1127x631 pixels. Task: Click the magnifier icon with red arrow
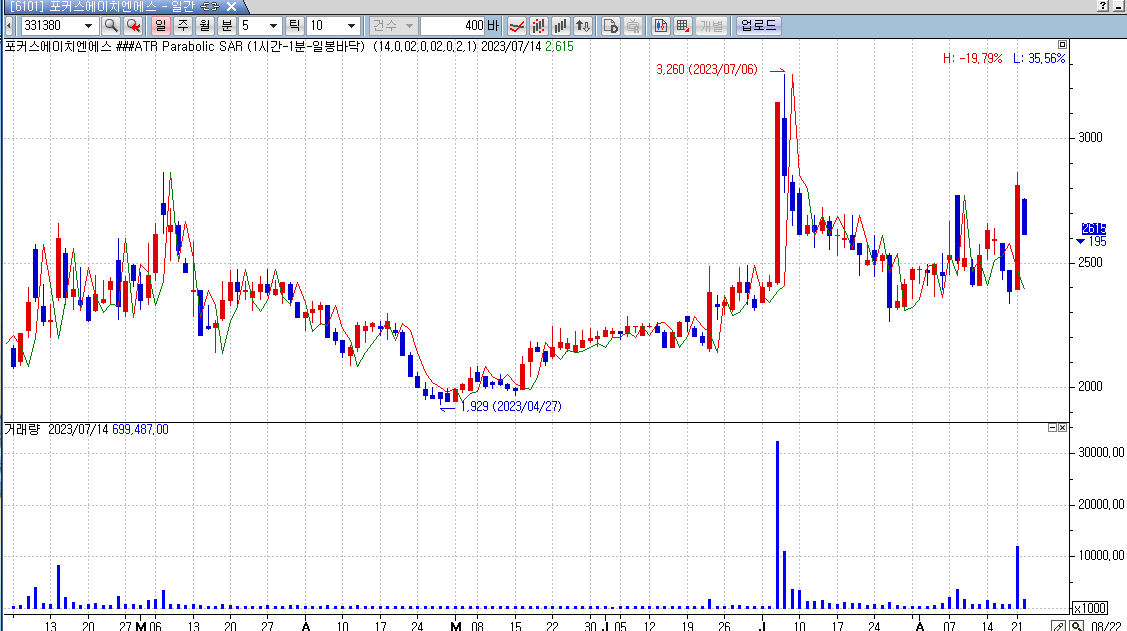tap(133, 25)
